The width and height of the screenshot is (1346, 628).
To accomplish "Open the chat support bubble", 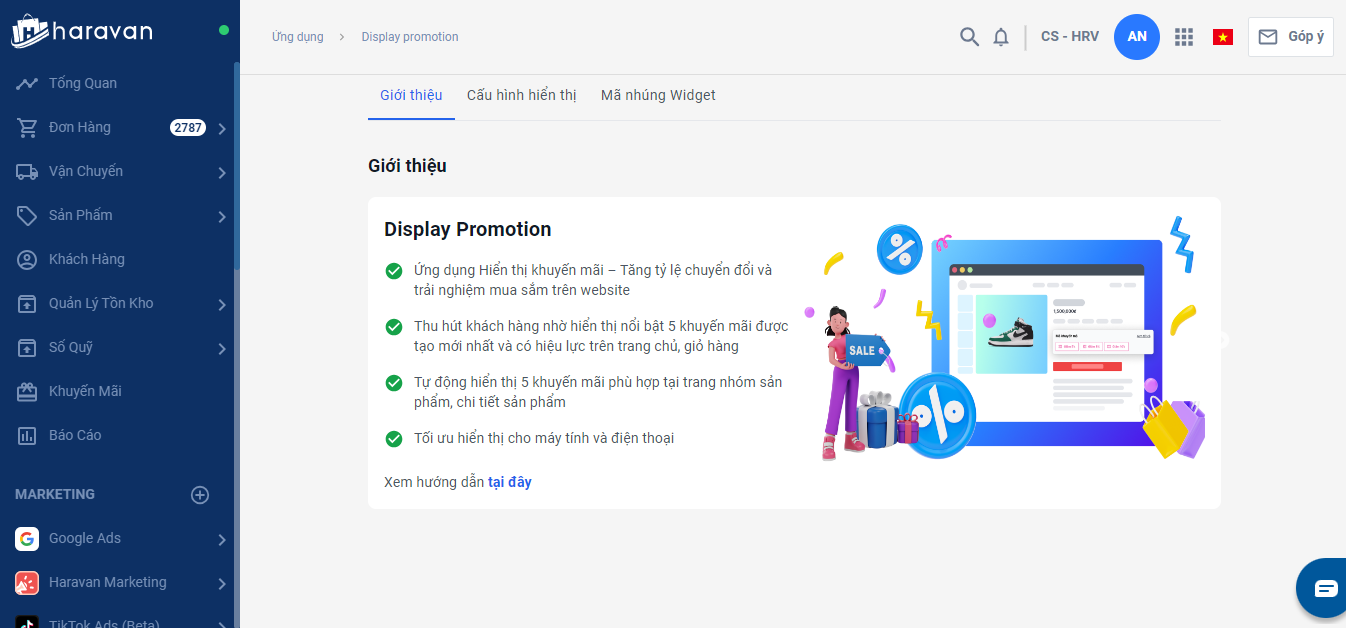I will [x=1324, y=588].
